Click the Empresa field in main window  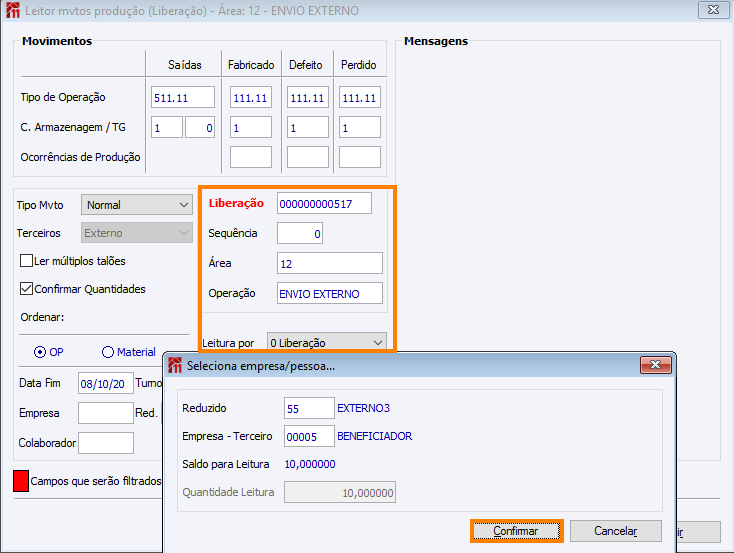[106, 413]
